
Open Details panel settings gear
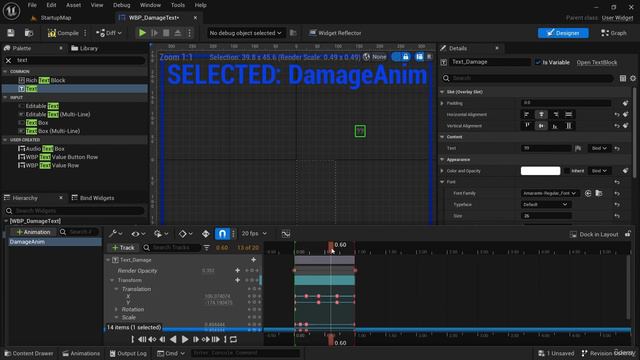point(633,78)
